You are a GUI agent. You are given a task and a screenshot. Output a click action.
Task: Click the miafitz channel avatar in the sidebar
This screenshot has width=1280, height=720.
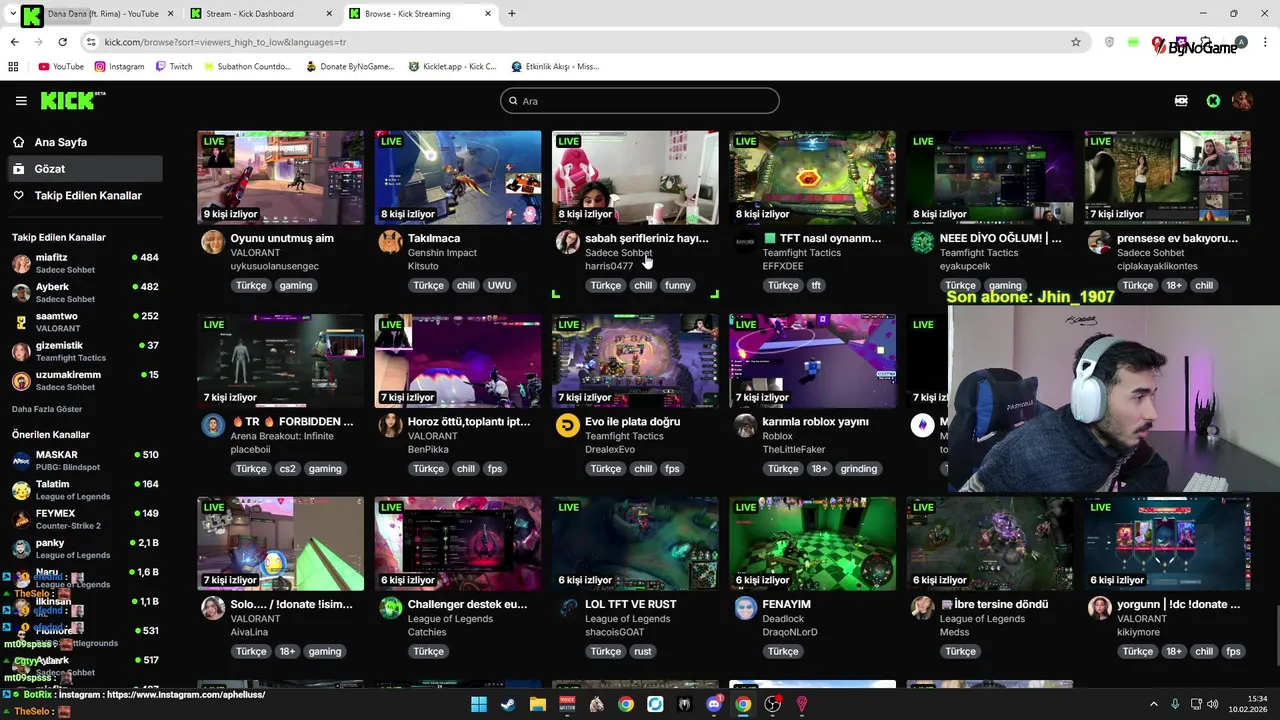coord(21,264)
